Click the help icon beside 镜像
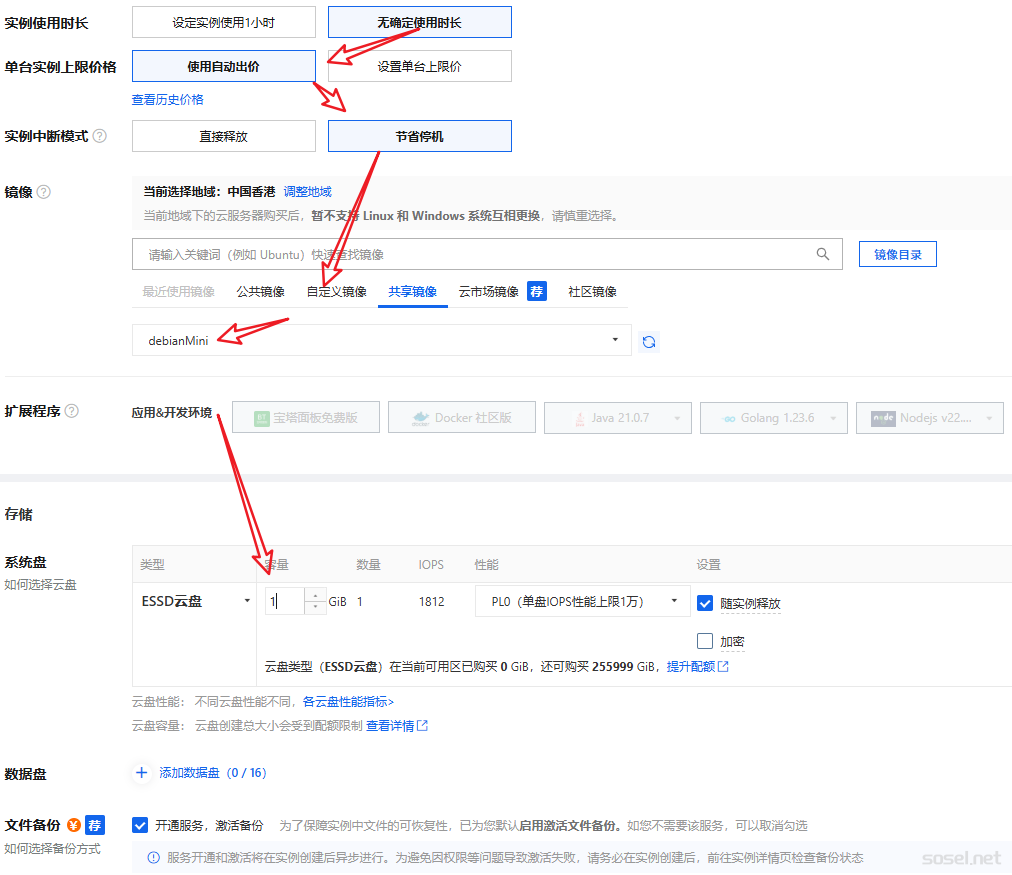1012x875 pixels. click(44, 192)
